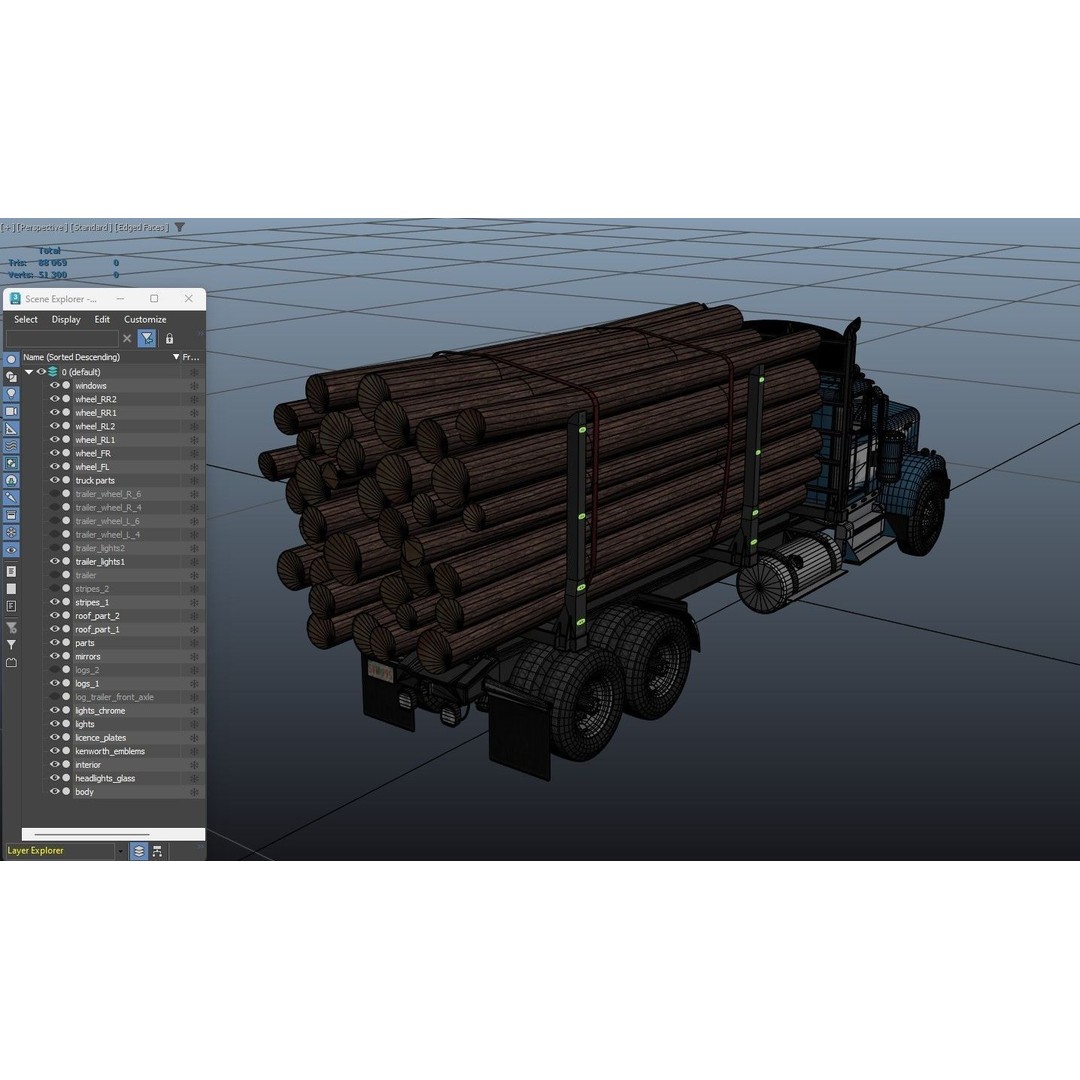Click the color circle next to truck parts layer
This screenshot has height=1080, width=1080.
(66, 480)
